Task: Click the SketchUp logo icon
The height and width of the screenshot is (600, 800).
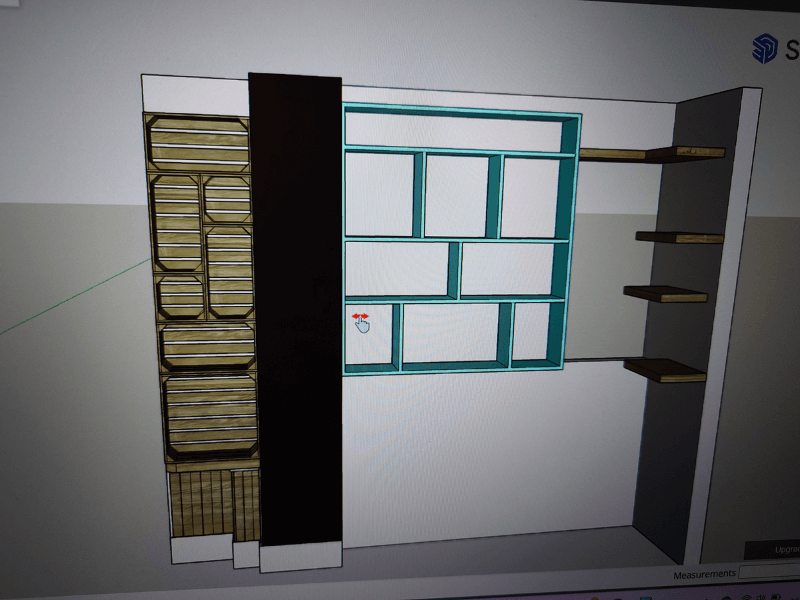Action: pyautogui.click(x=767, y=48)
